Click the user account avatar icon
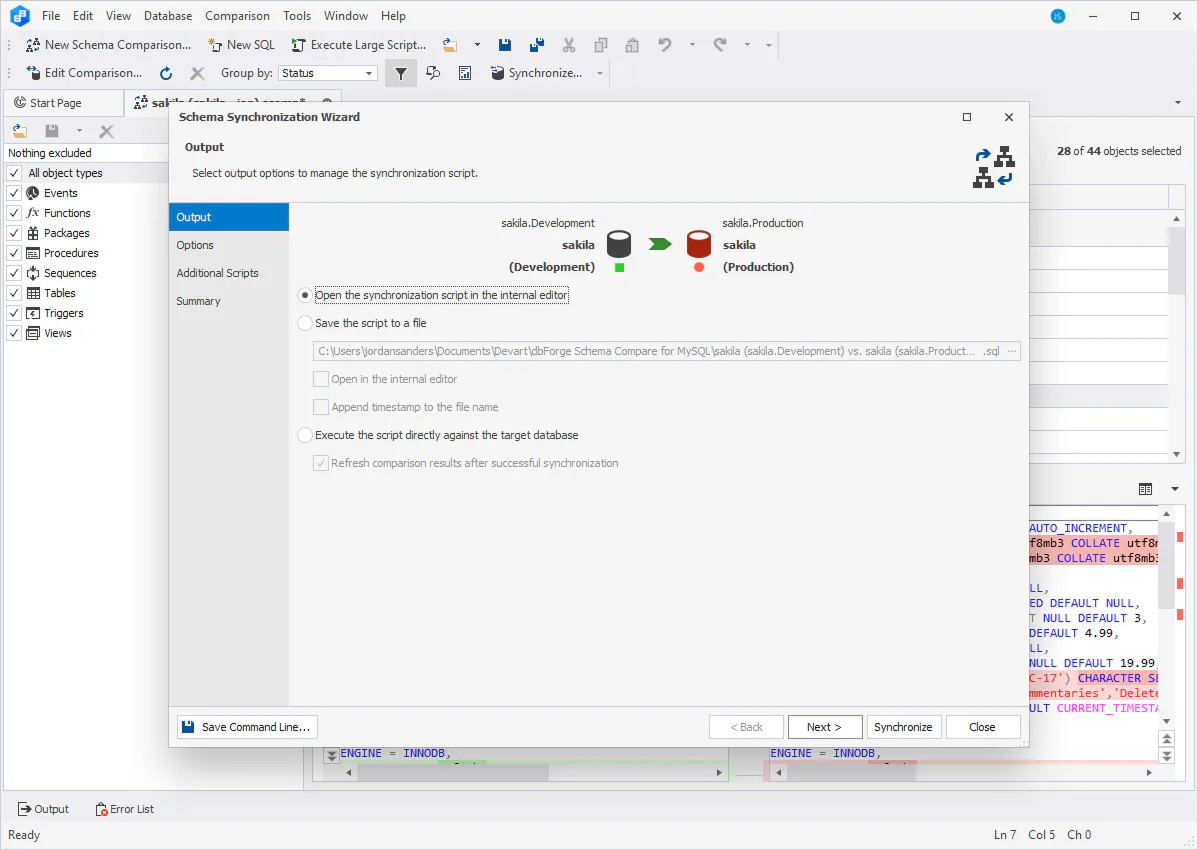This screenshot has height=850, width=1198. (x=1058, y=16)
